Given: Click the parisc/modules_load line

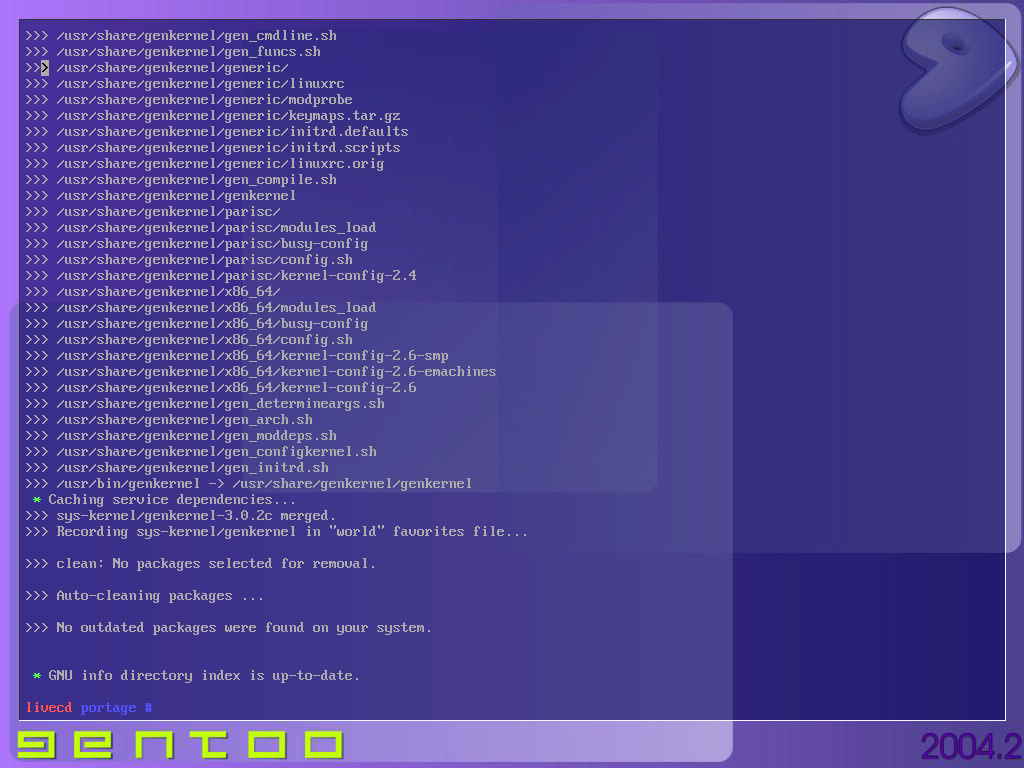Looking at the screenshot, I should pyautogui.click(x=200, y=227).
